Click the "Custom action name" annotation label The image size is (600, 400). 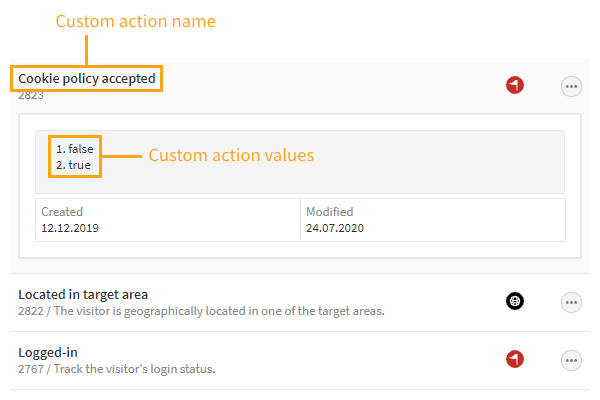135,21
